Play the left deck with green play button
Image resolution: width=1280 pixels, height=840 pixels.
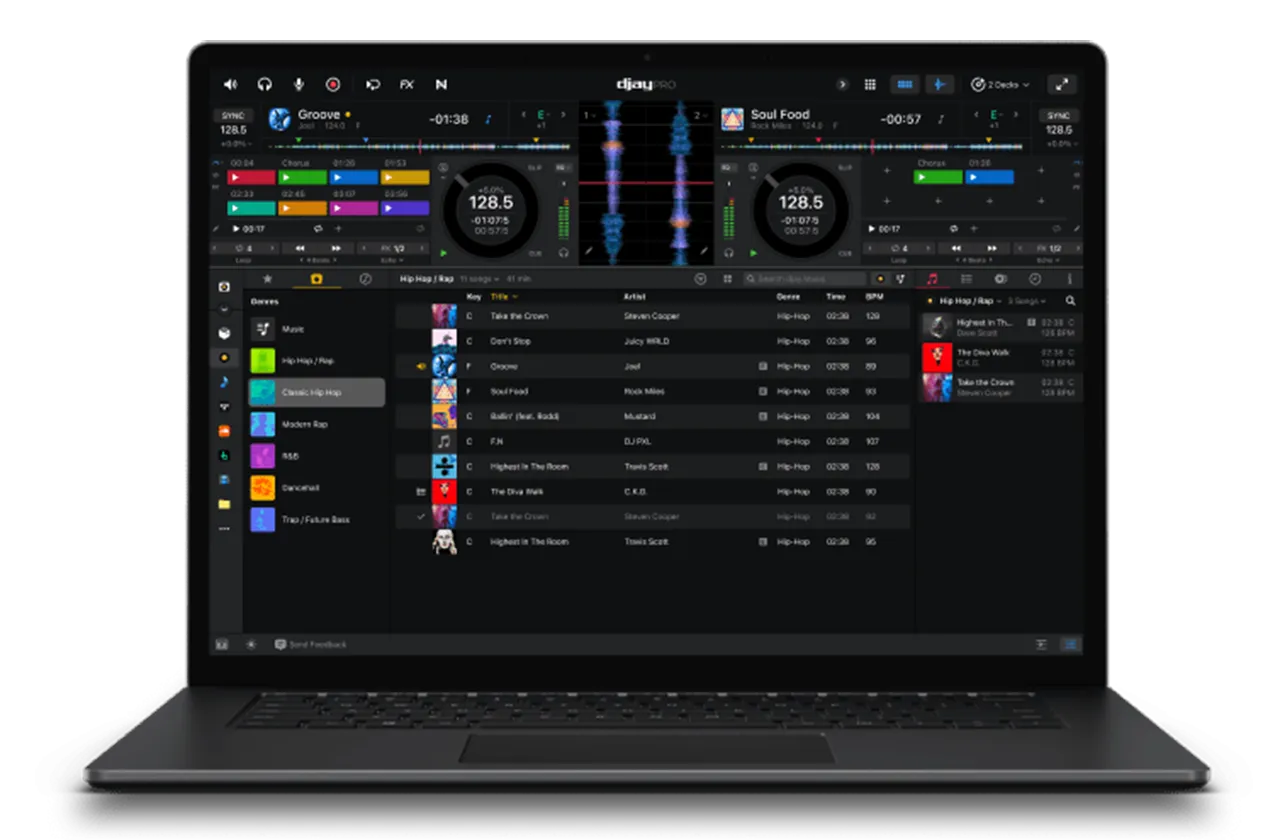click(x=444, y=253)
